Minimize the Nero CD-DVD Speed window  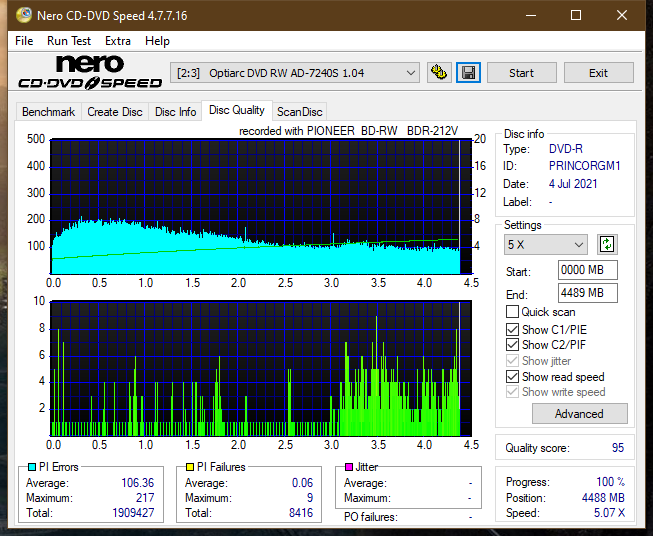[x=531, y=15]
